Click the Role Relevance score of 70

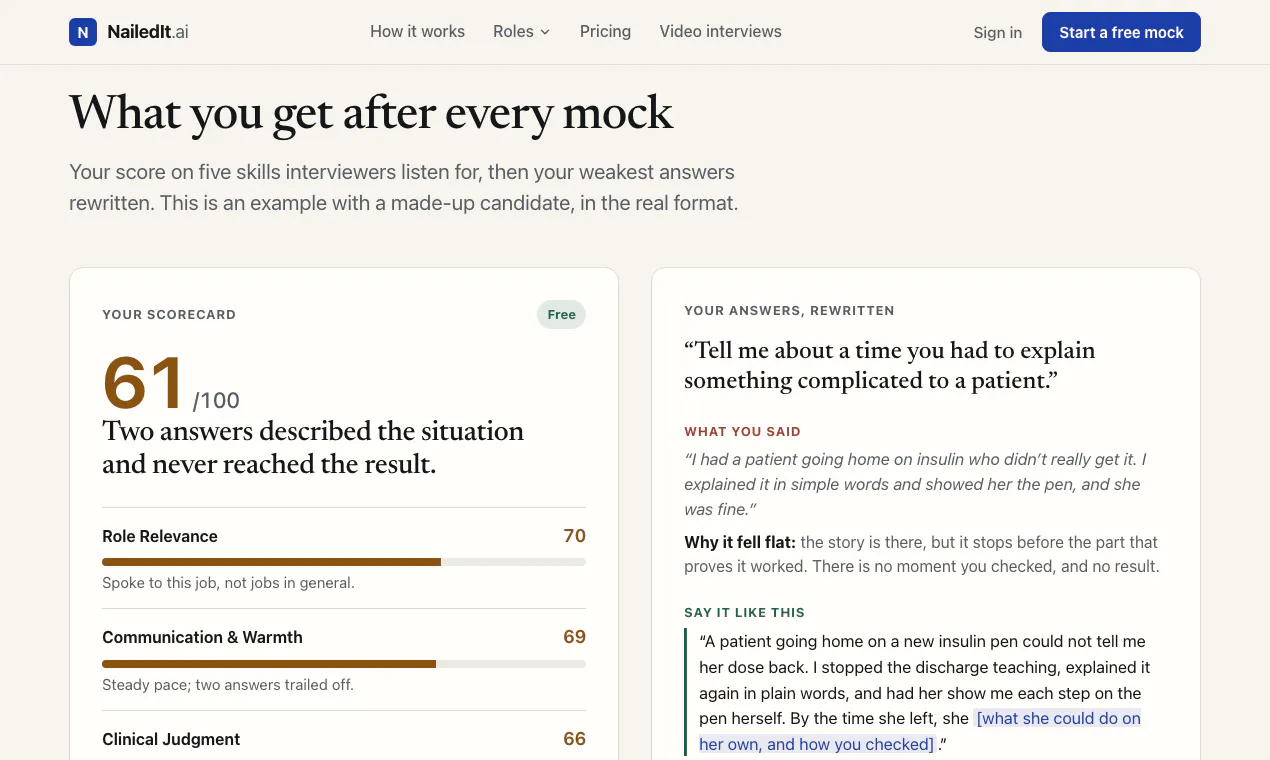coord(574,536)
